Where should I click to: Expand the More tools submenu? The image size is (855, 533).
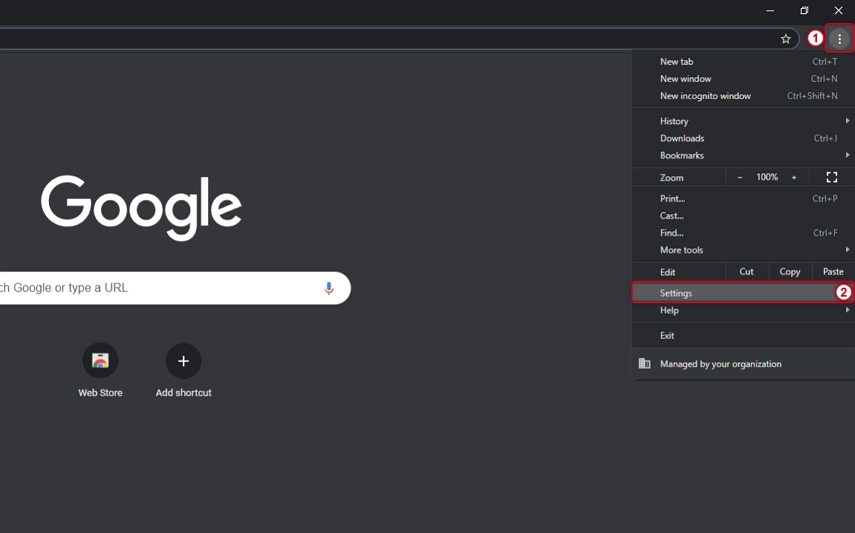[743, 250]
